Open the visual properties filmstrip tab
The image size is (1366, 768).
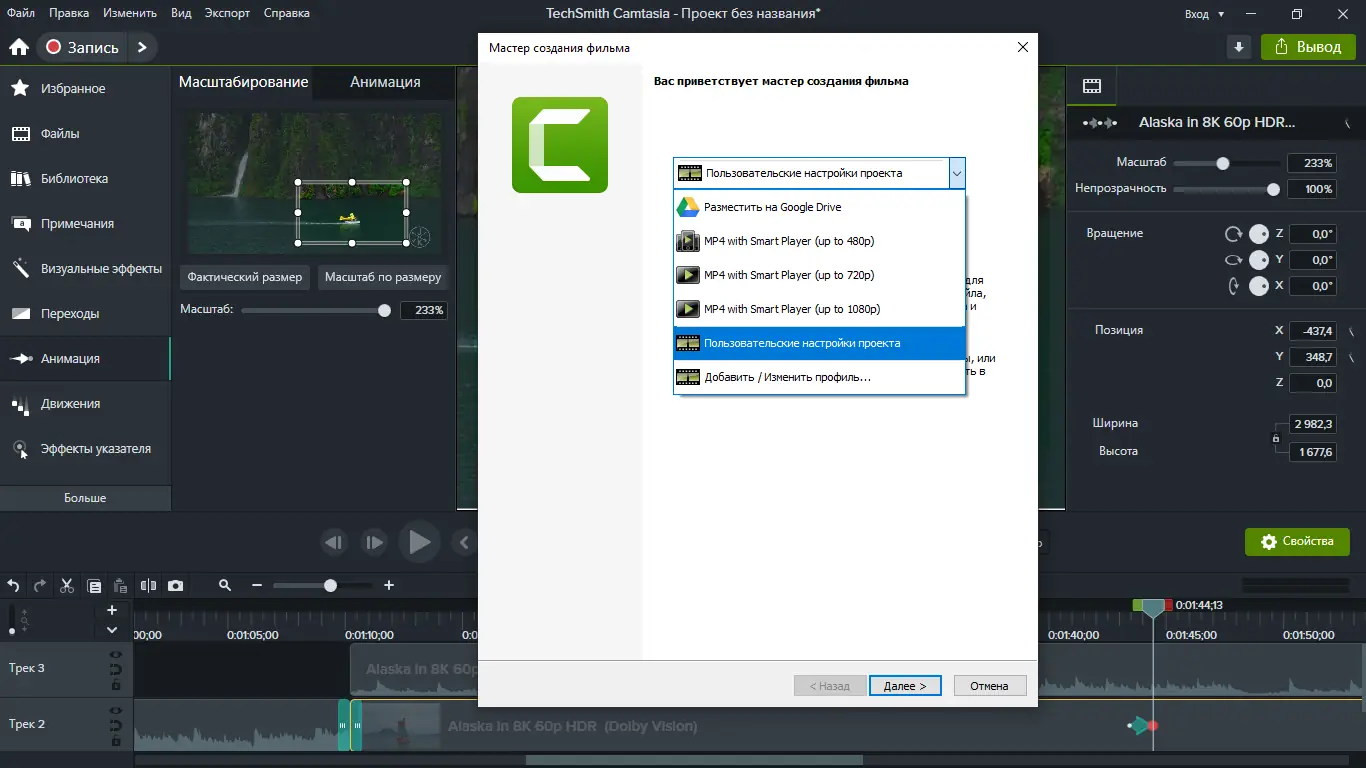click(x=1092, y=86)
